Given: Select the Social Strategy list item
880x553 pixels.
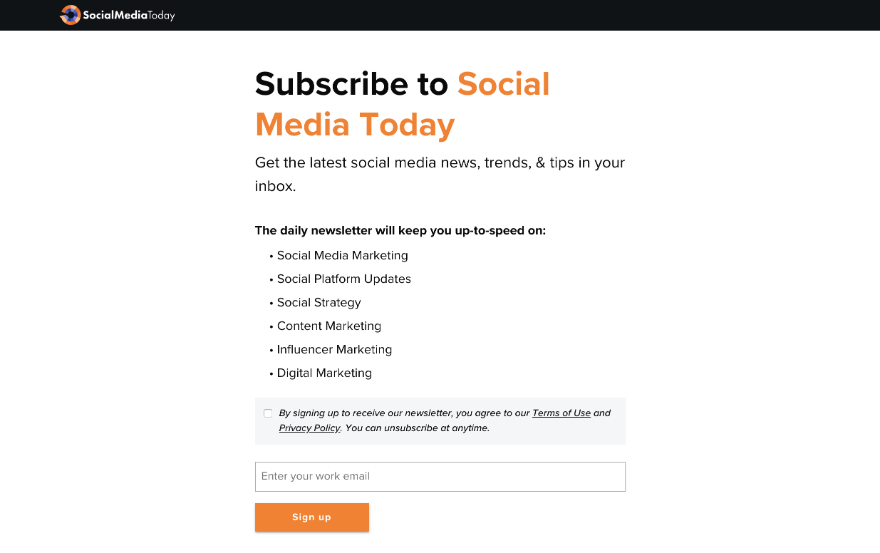Looking at the screenshot, I should 319,303.
